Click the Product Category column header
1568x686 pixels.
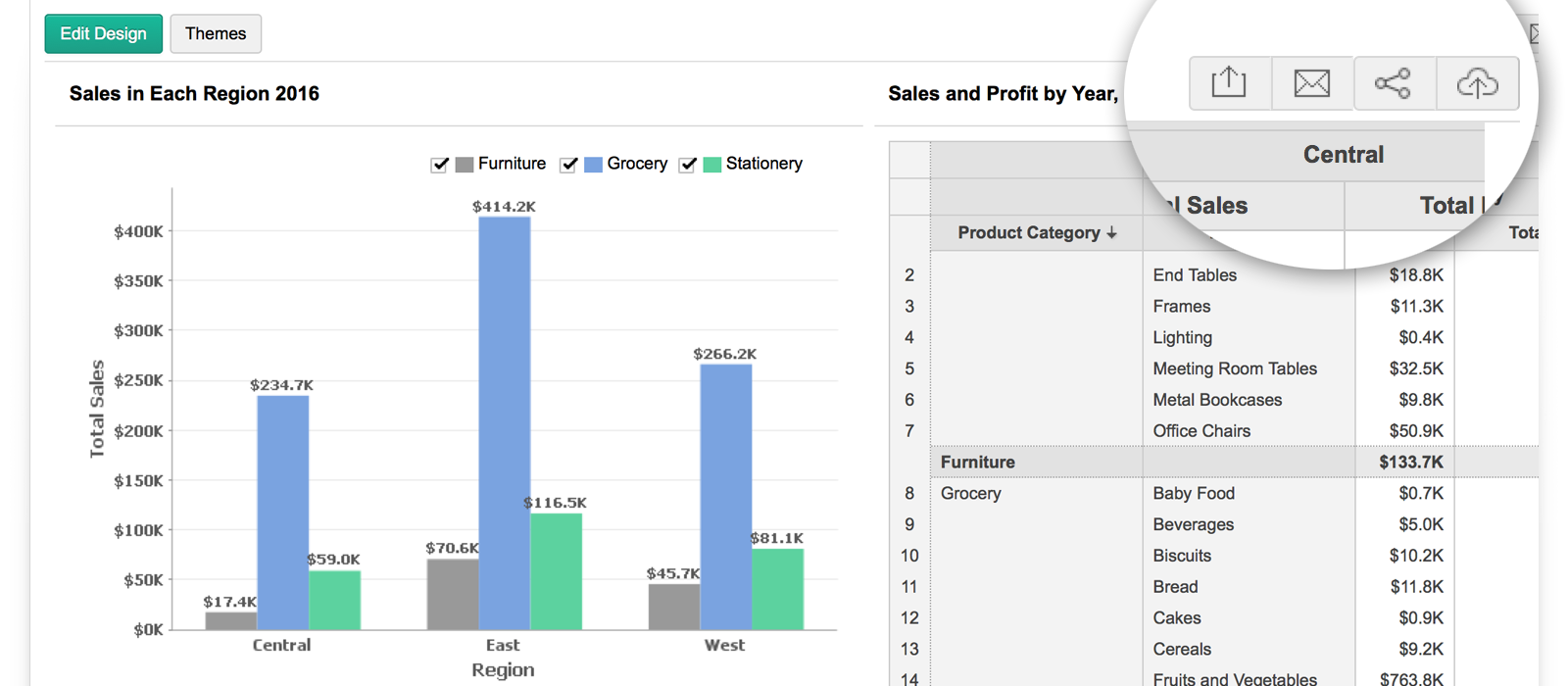1028,233
